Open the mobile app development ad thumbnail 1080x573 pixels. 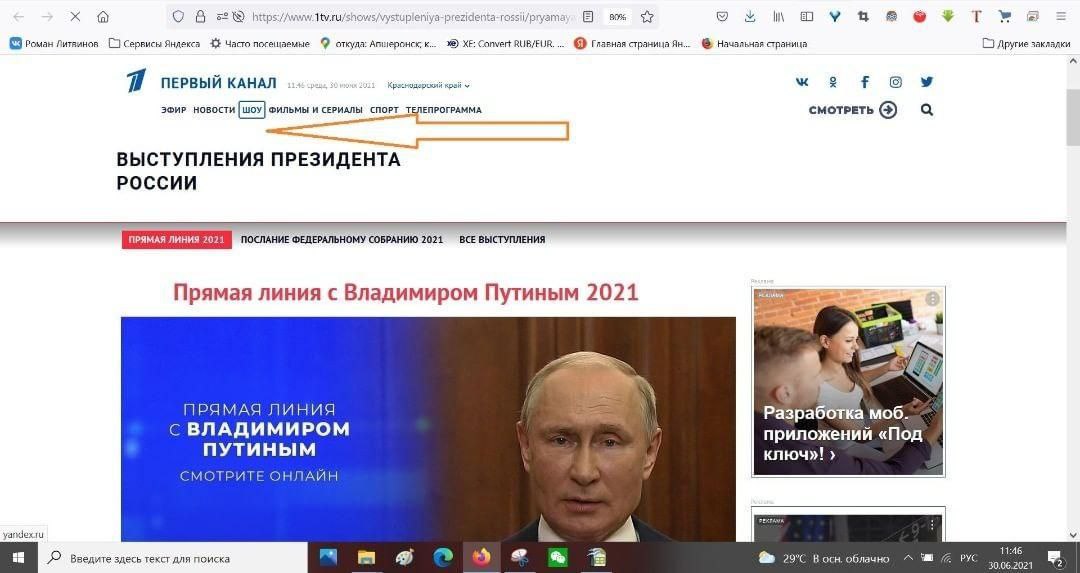pos(848,382)
